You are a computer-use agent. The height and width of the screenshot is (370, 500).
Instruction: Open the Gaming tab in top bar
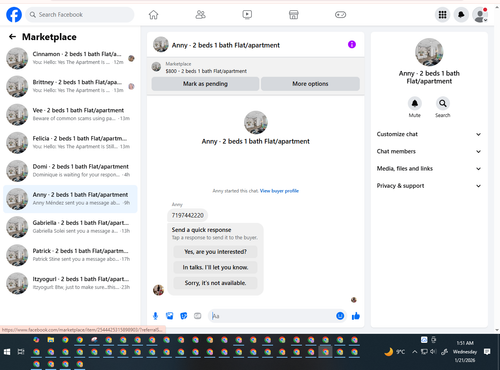click(x=340, y=15)
